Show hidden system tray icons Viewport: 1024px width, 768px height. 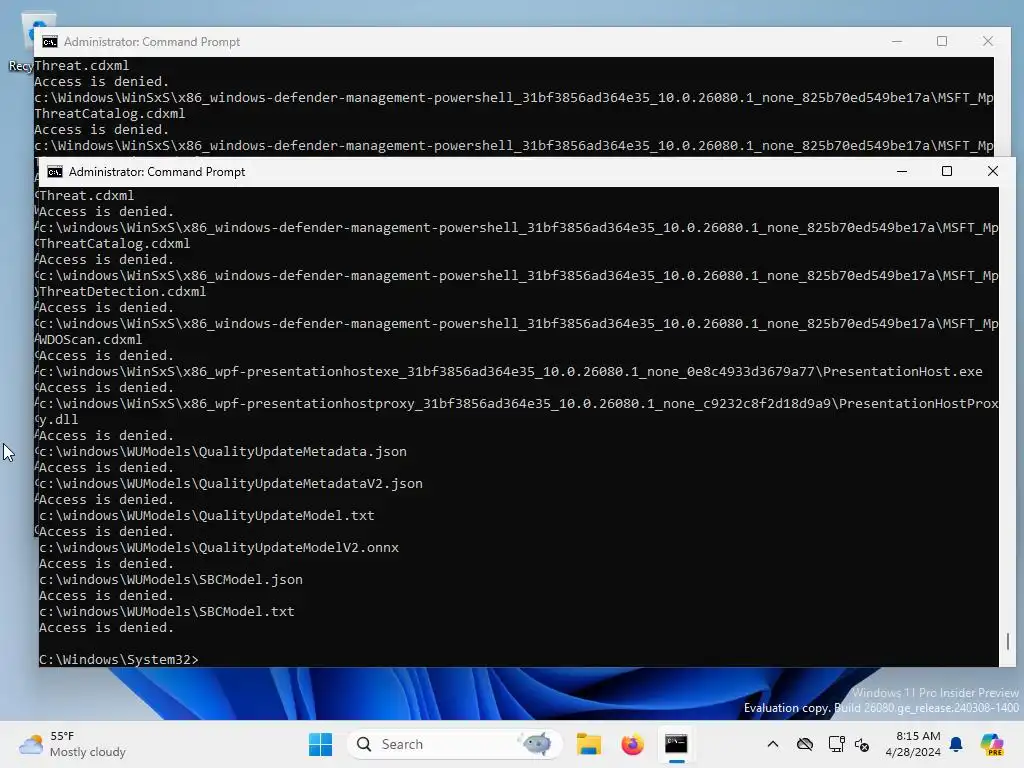[773, 744]
